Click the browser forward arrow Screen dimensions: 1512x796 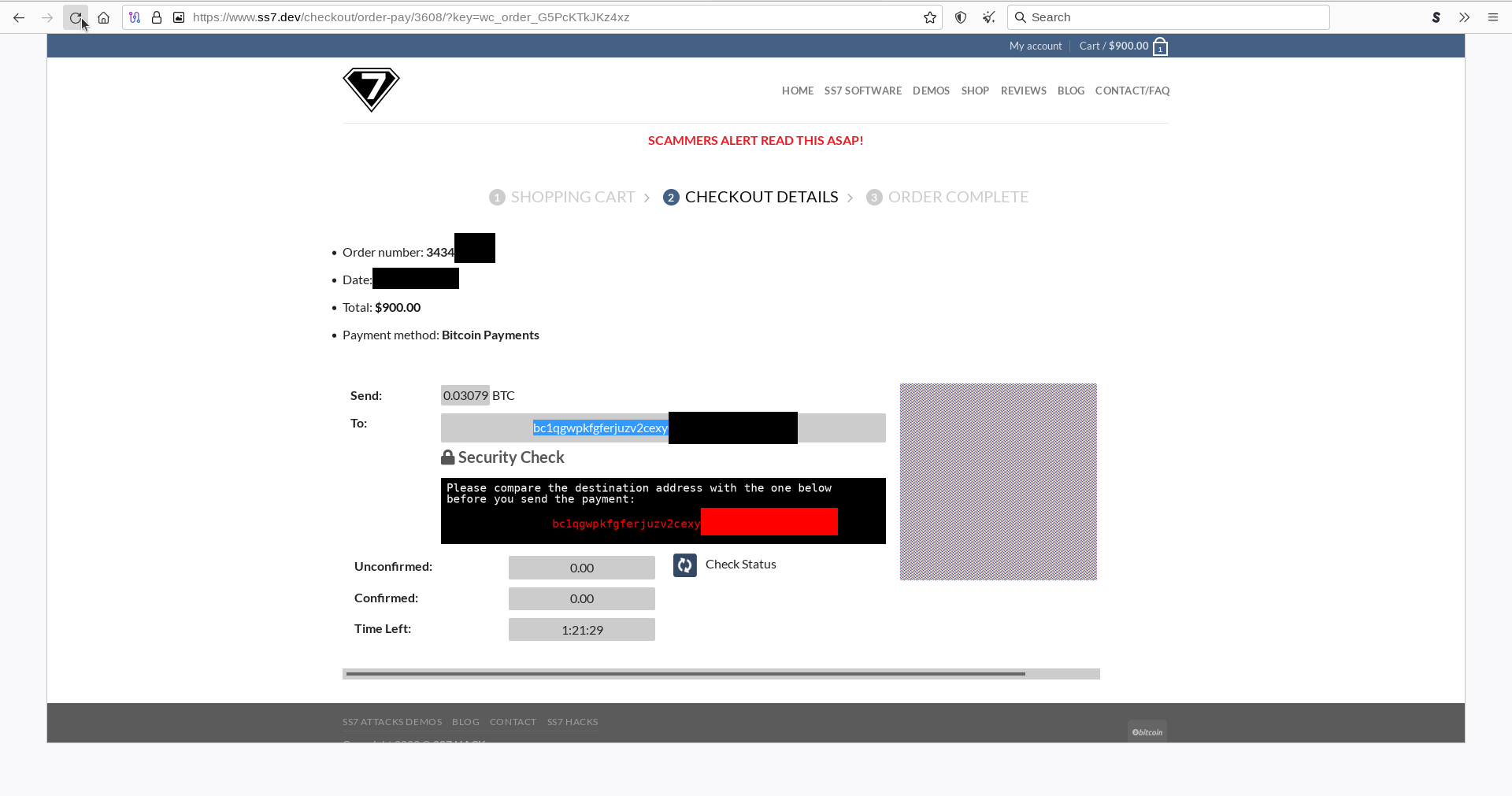47,17
